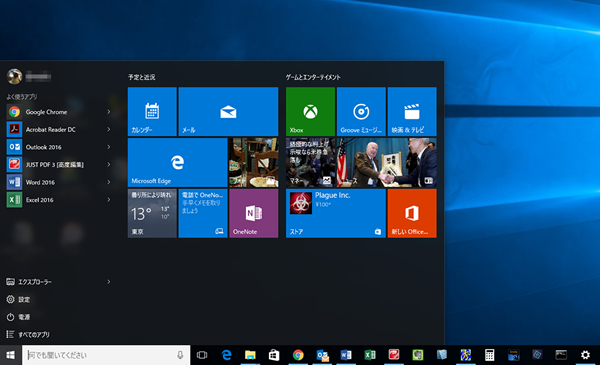Viewport: 600px width, 365px height.
Task: Open the Groove Music tile
Action: click(361, 111)
